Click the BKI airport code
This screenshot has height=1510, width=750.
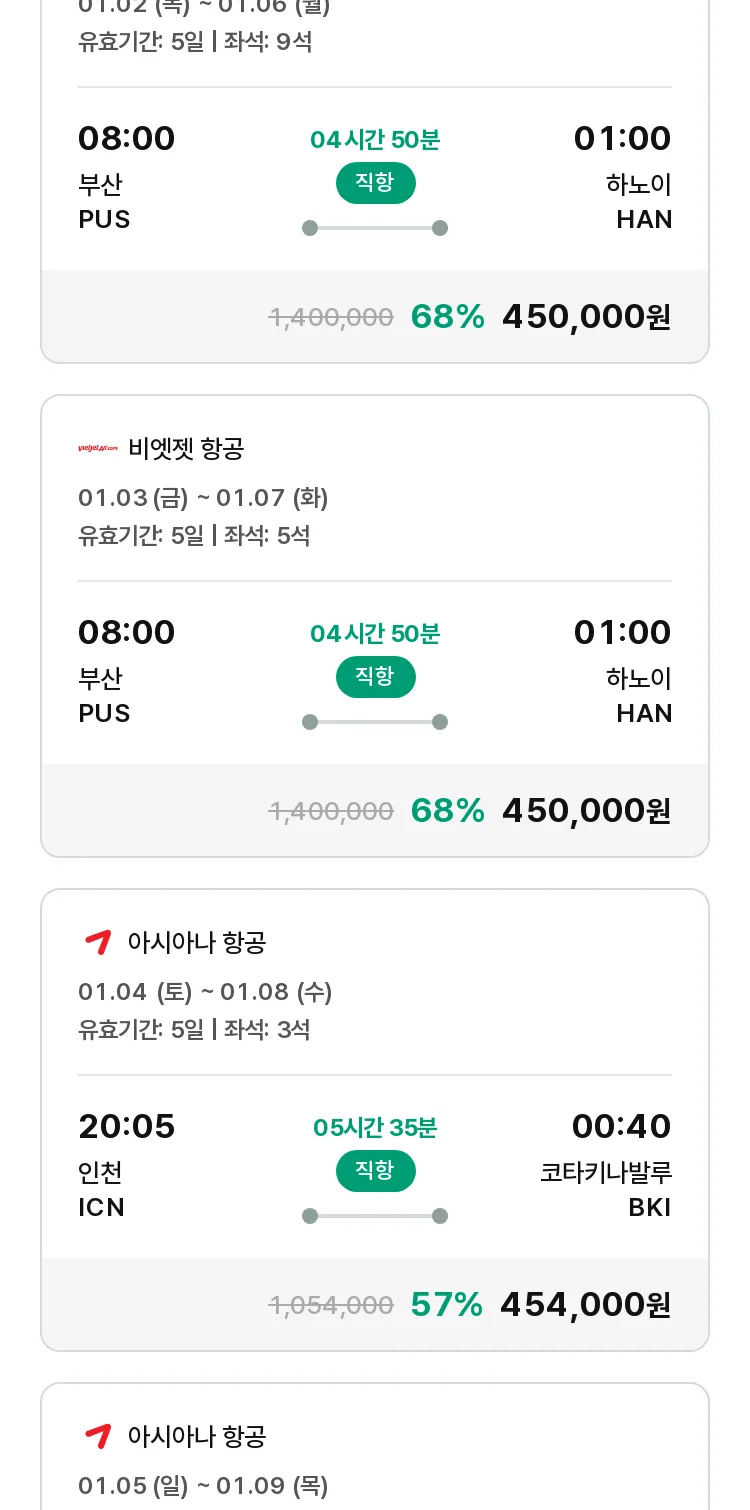[649, 1208]
